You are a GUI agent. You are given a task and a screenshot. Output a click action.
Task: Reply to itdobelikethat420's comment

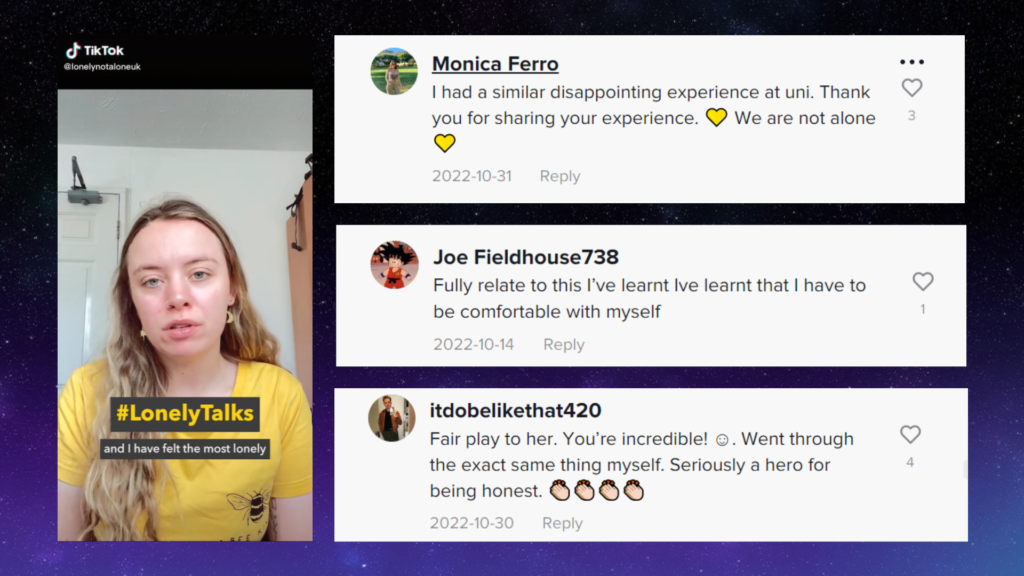click(562, 523)
